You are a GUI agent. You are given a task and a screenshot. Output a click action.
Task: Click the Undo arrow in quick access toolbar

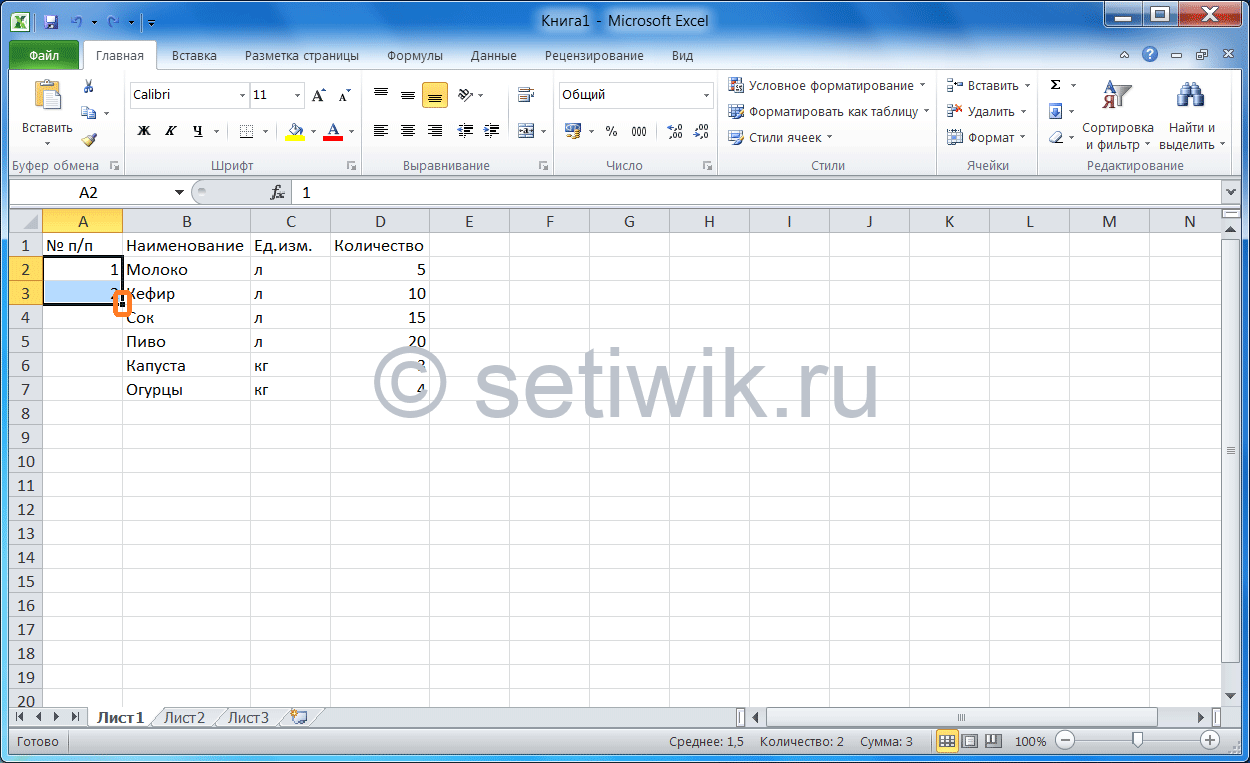point(76,20)
